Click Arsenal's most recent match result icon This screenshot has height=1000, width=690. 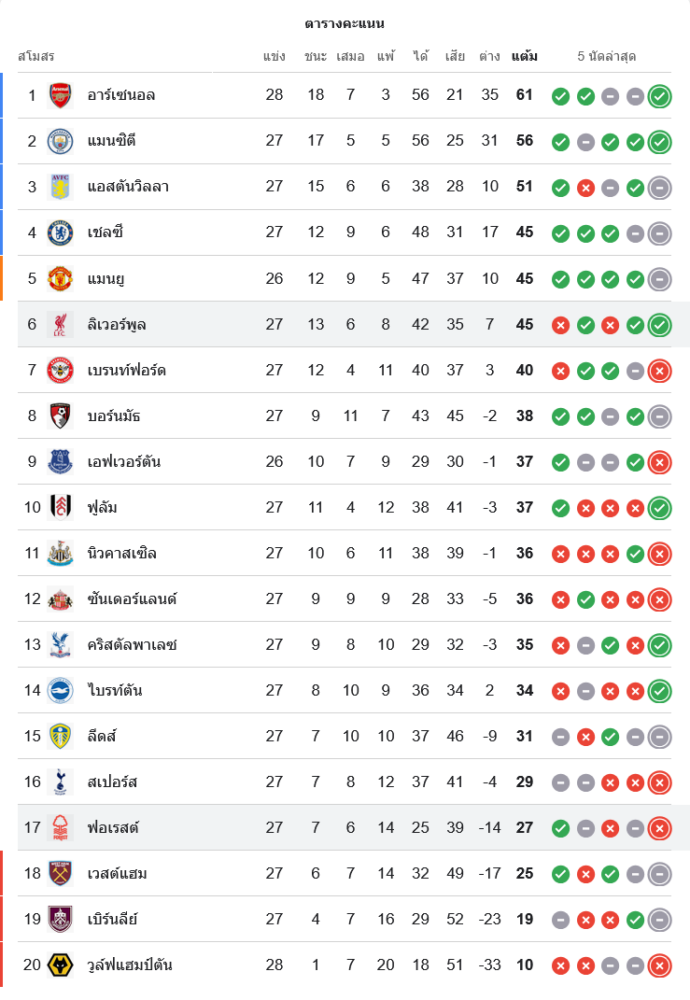[x=659, y=96]
